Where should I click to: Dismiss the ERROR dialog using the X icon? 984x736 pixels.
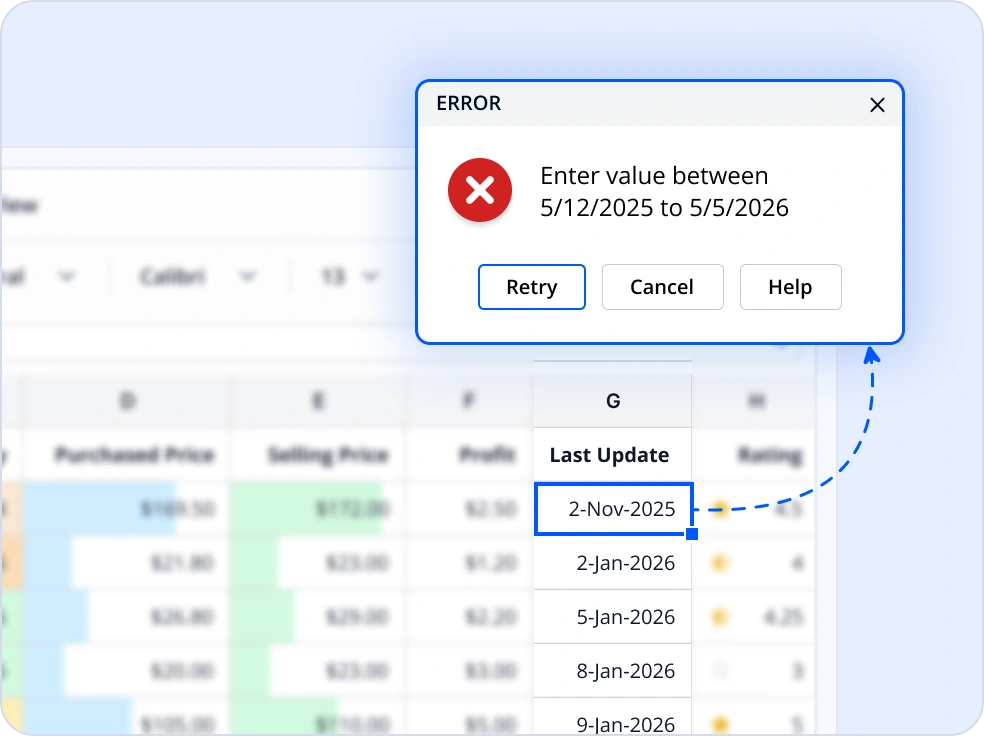point(877,104)
